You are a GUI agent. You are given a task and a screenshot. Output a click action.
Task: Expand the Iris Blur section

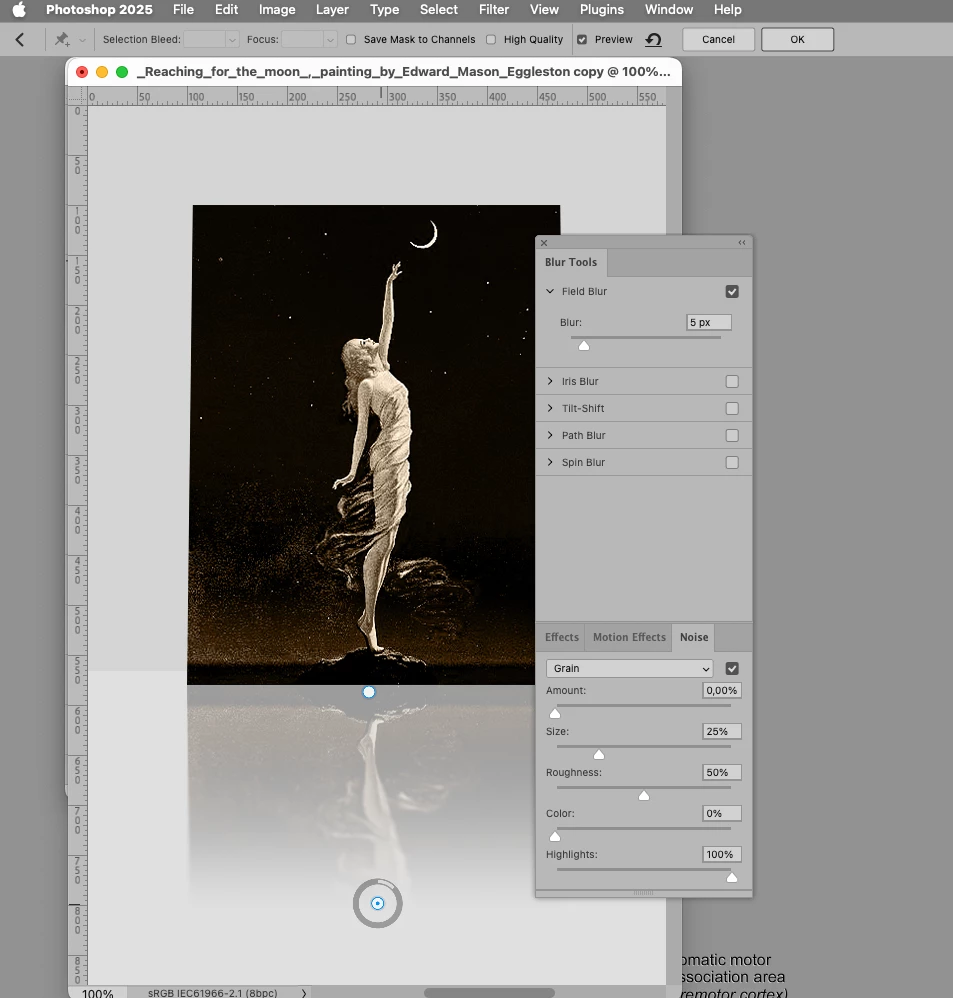pos(550,381)
